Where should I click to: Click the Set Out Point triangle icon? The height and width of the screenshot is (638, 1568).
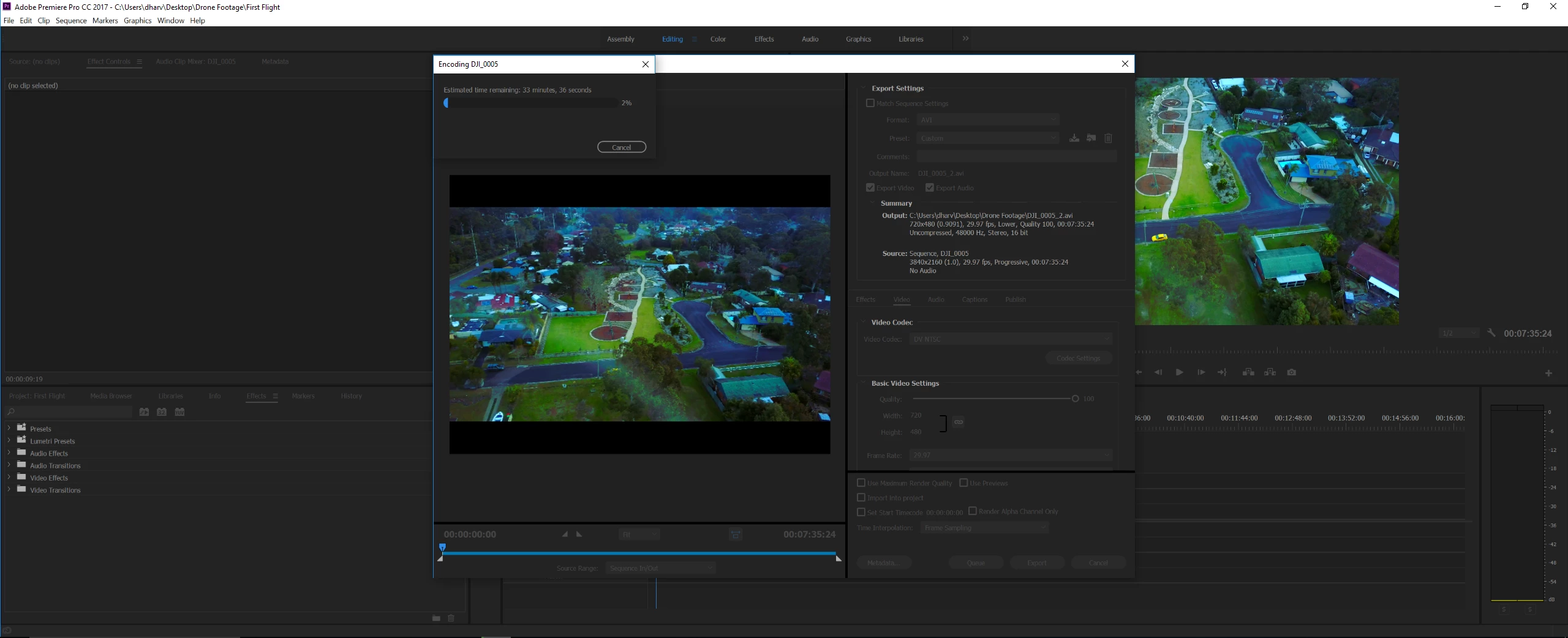click(x=579, y=535)
